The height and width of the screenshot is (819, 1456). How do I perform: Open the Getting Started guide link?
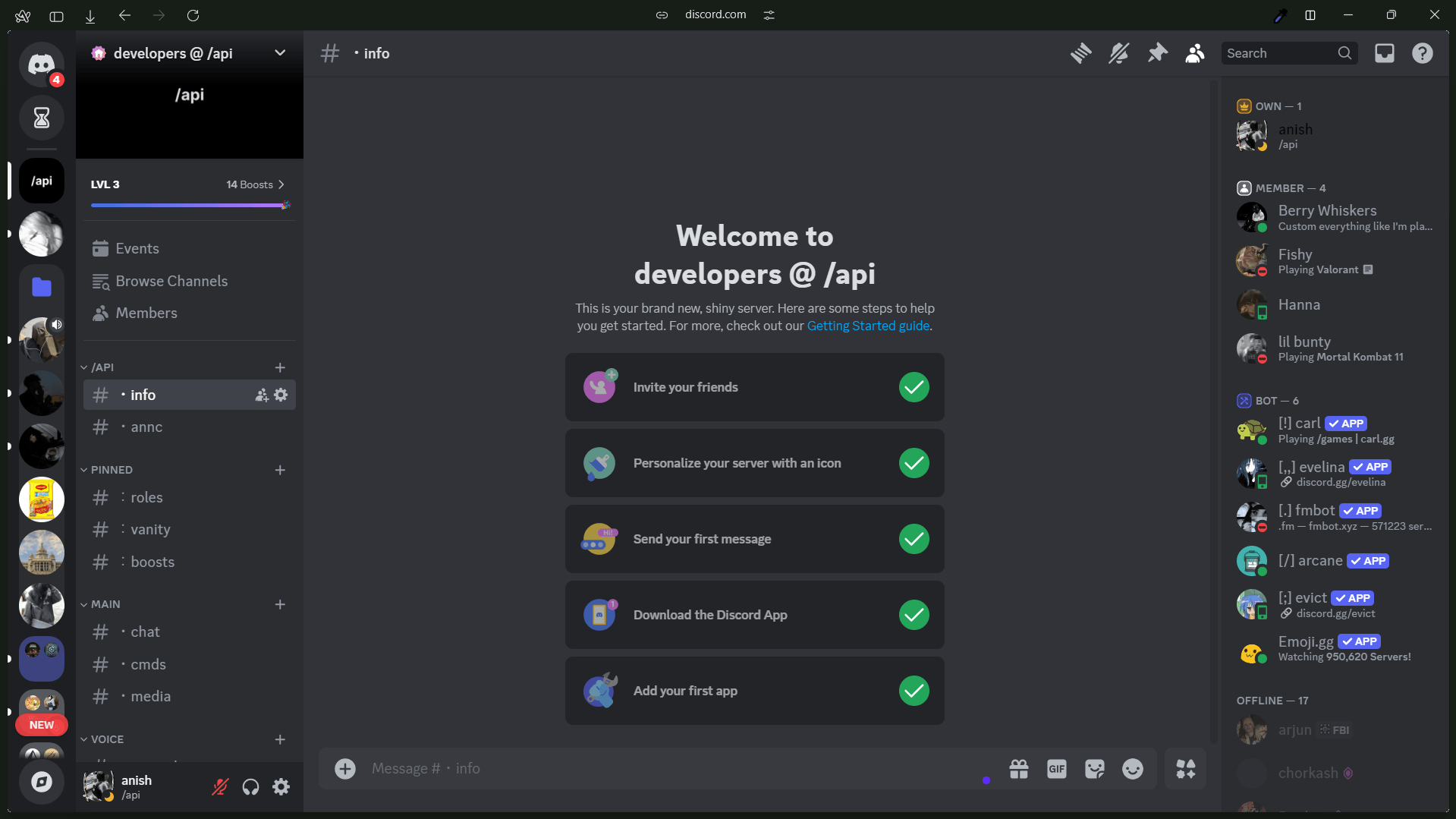[x=868, y=326]
